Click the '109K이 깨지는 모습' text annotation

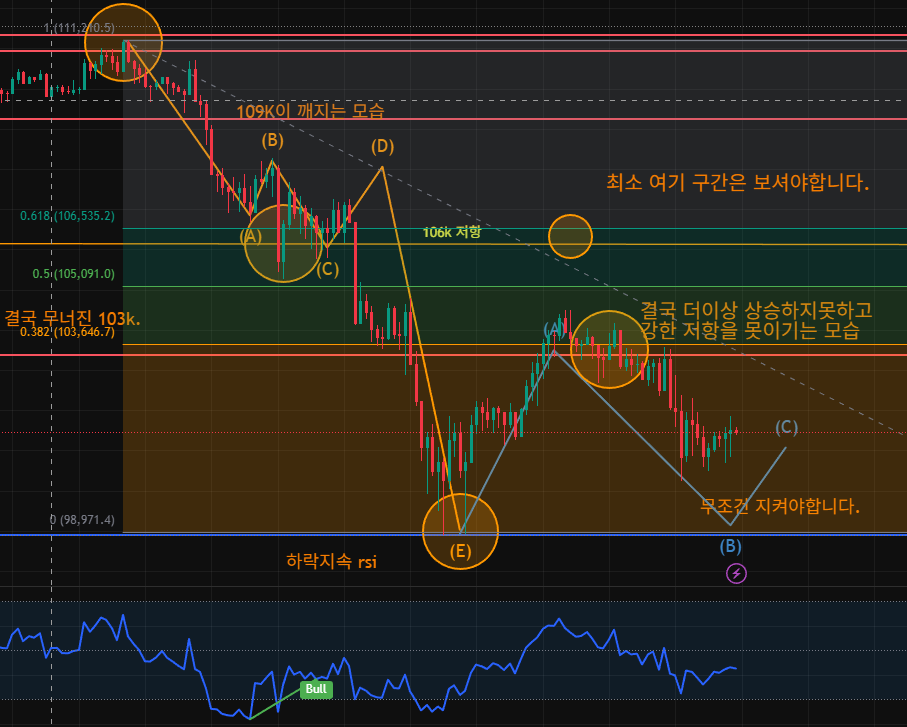[310, 110]
